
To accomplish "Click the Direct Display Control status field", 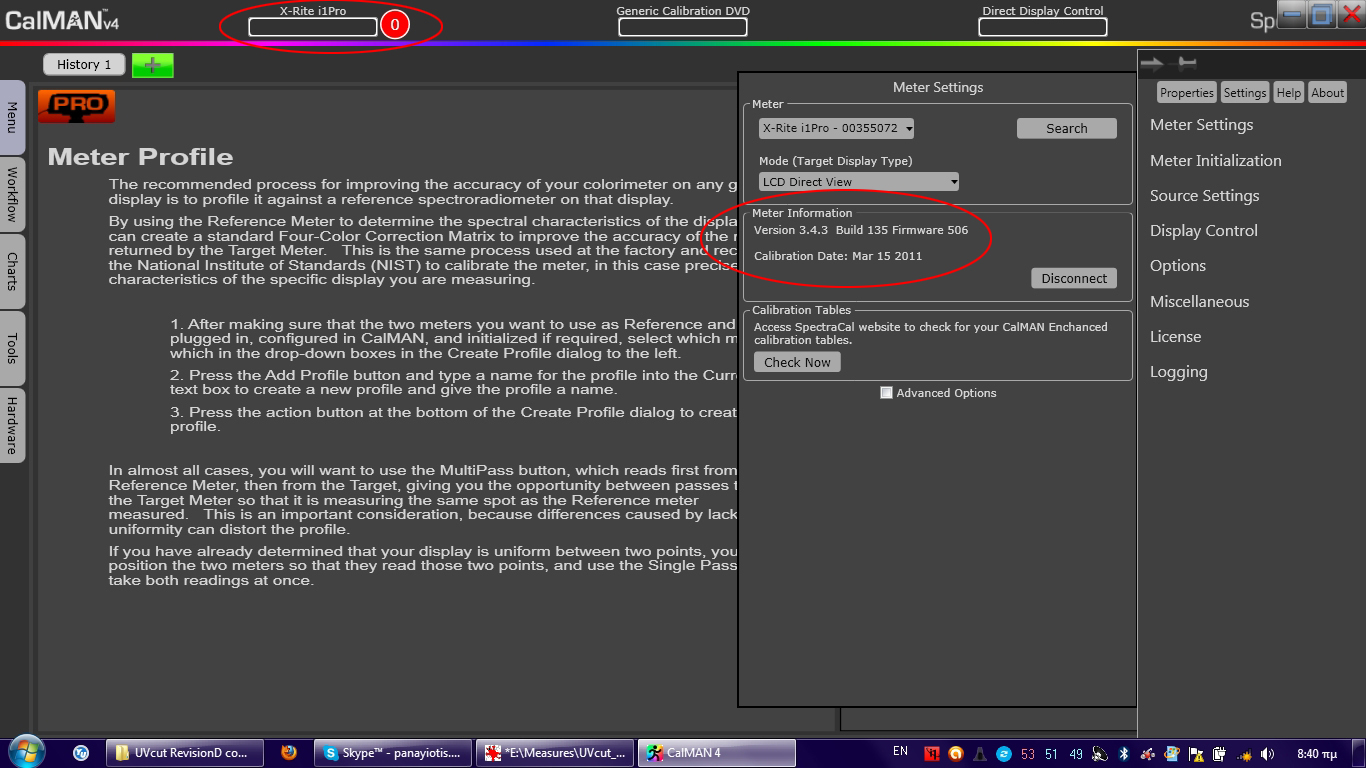I will pyautogui.click(x=1043, y=27).
